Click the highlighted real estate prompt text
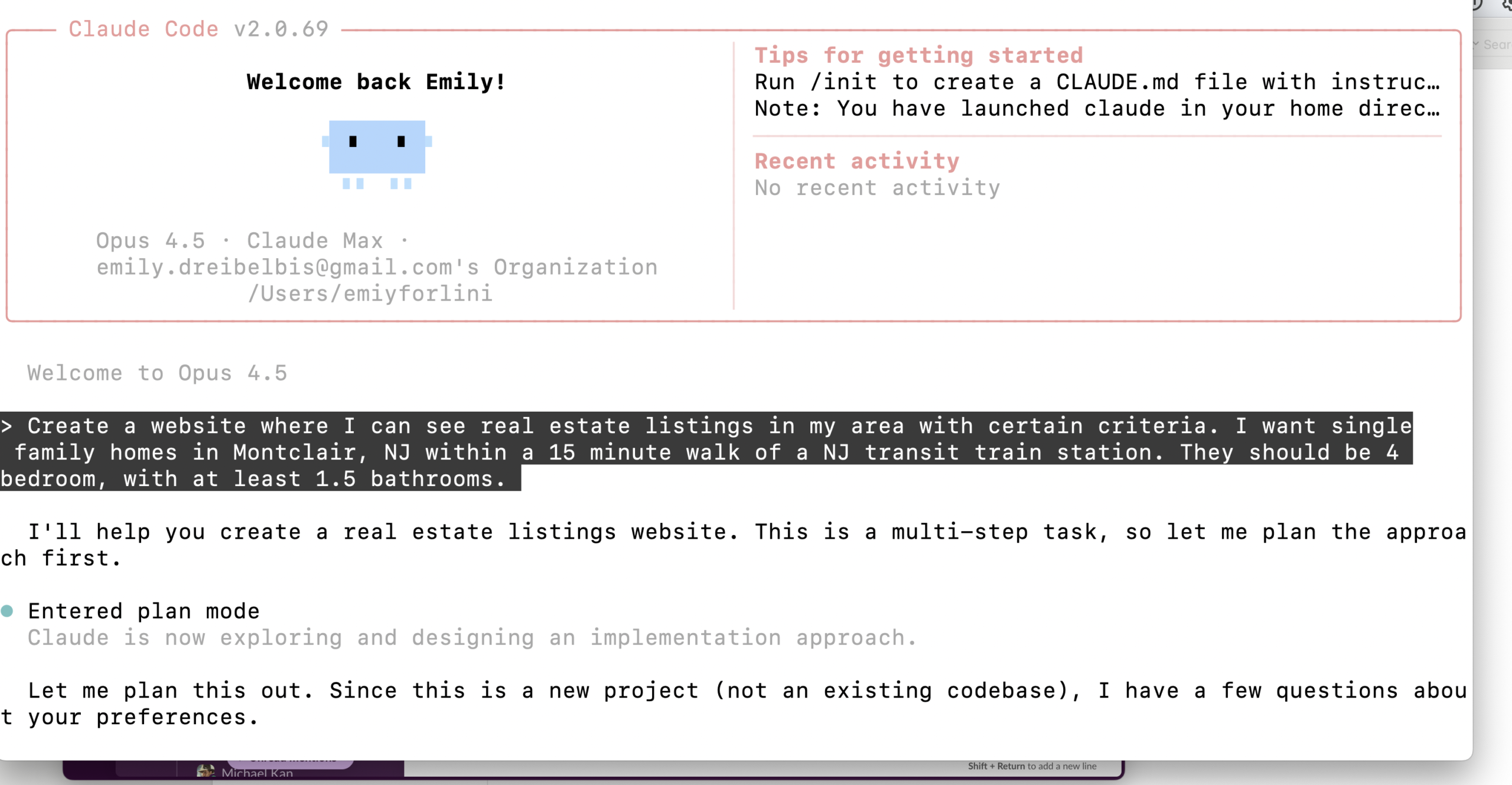This screenshot has width=1512, height=785. tap(706, 452)
